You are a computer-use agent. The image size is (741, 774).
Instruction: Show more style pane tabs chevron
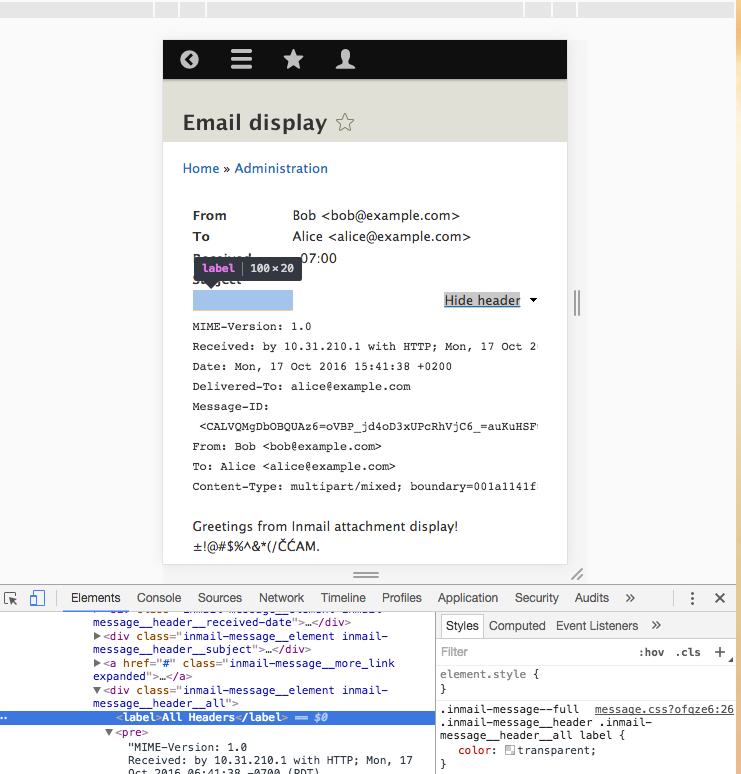pyautogui.click(x=656, y=625)
